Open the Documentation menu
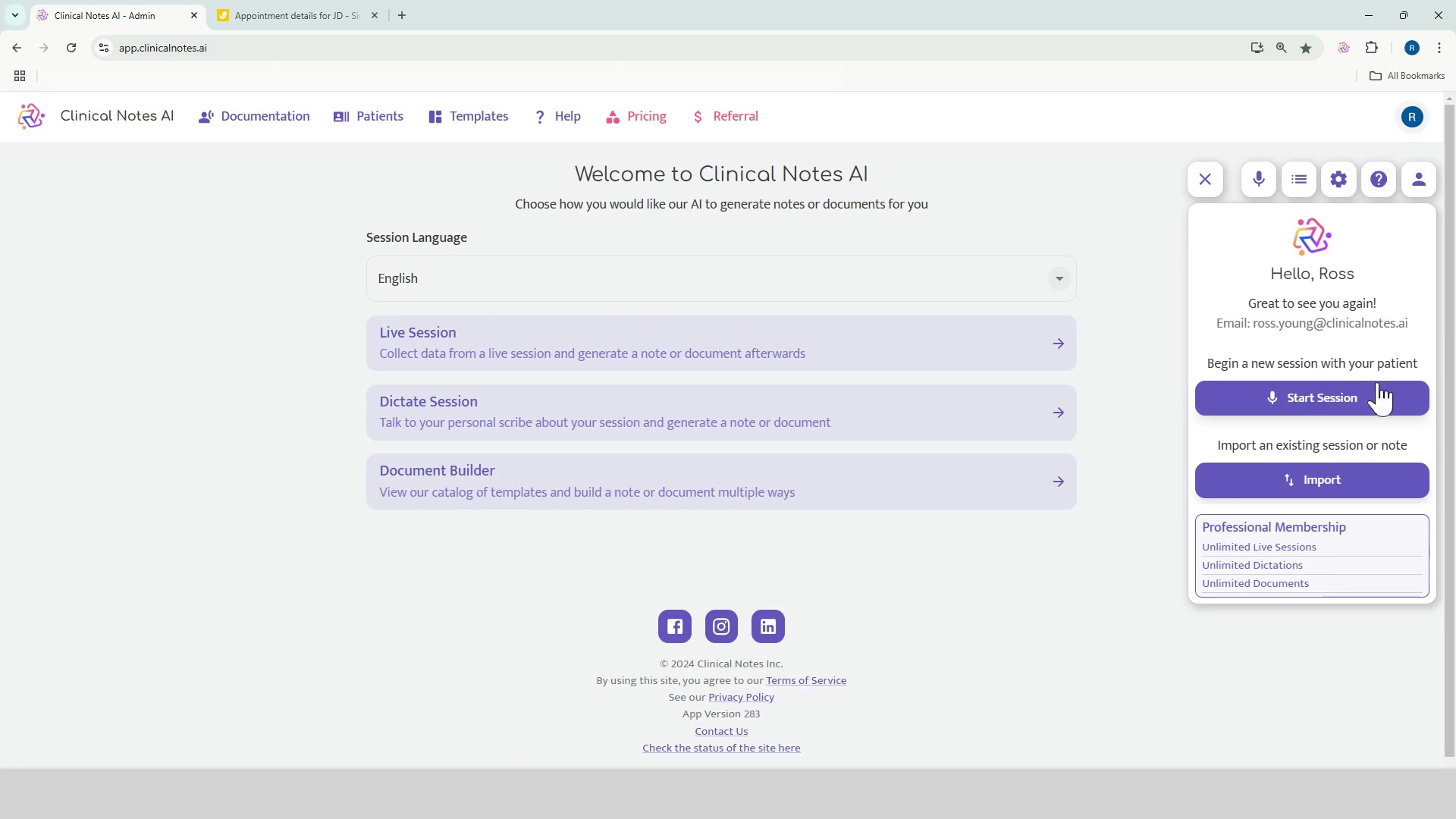The width and height of the screenshot is (1456, 819). coord(254,116)
